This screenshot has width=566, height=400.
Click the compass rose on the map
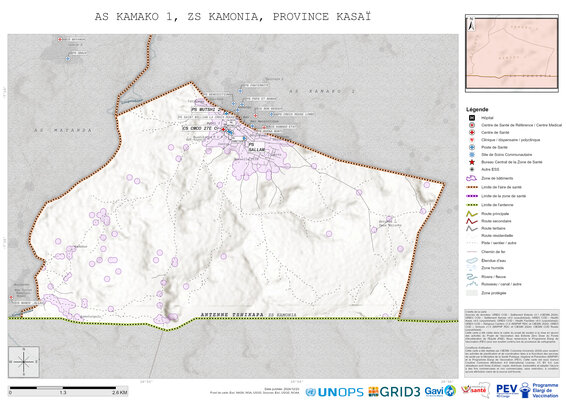click(x=24, y=362)
